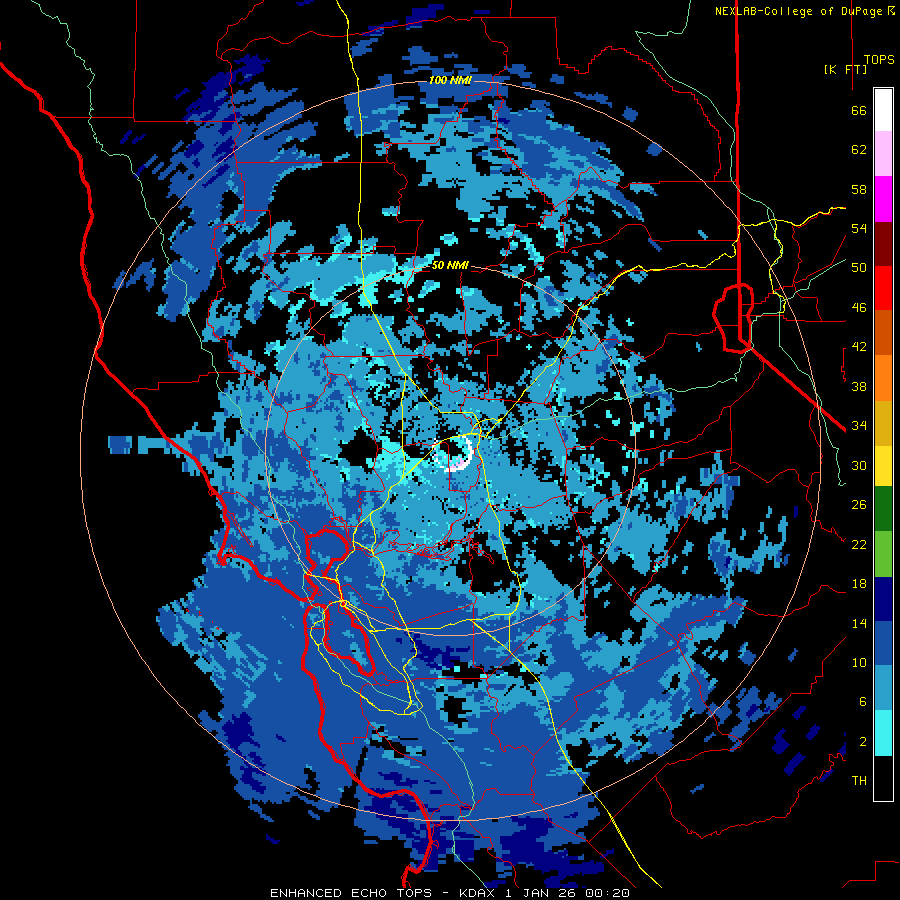Image resolution: width=900 pixels, height=900 pixels.
Task: Click the 50 legend value
Action: [x=859, y=267]
